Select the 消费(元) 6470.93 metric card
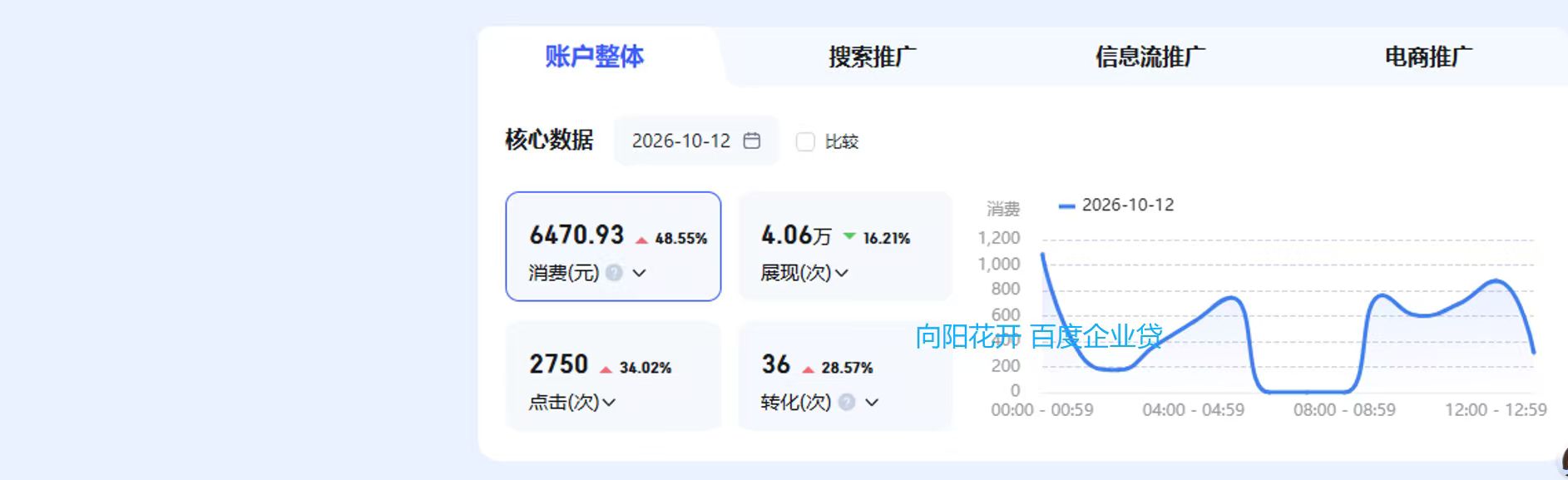 tap(613, 246)
